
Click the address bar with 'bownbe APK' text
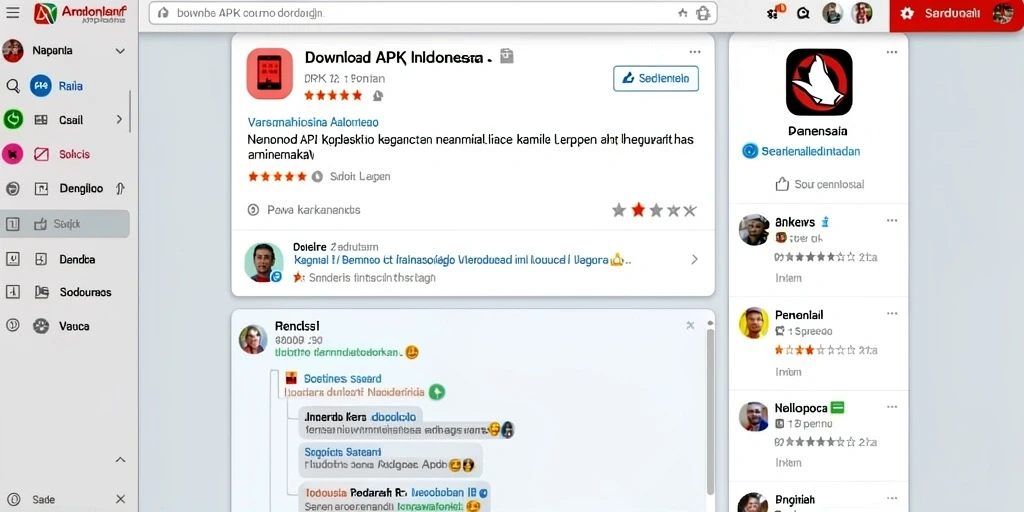pos(433,13)
